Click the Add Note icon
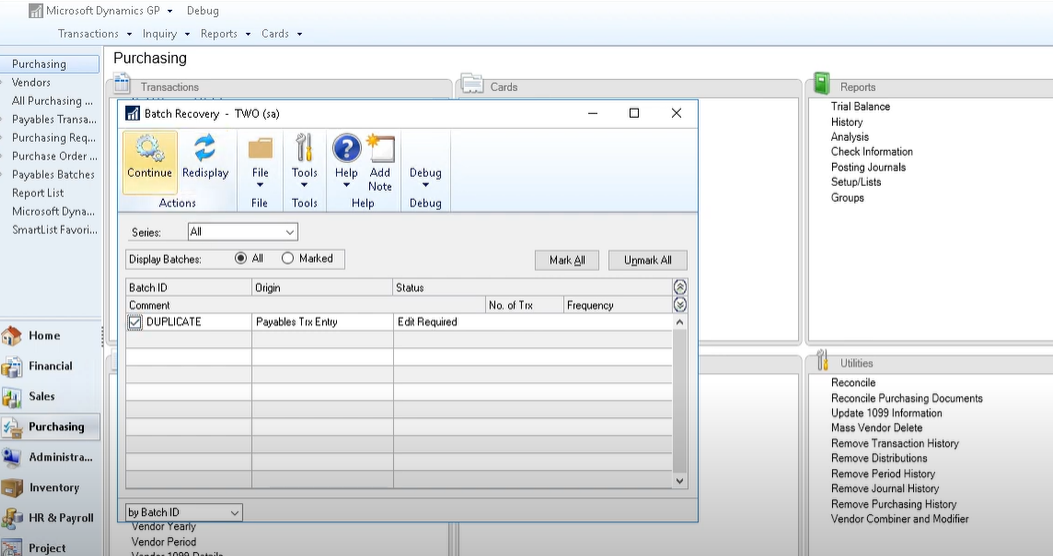This screenshot has width=1053, height=556. click(380, 150)
